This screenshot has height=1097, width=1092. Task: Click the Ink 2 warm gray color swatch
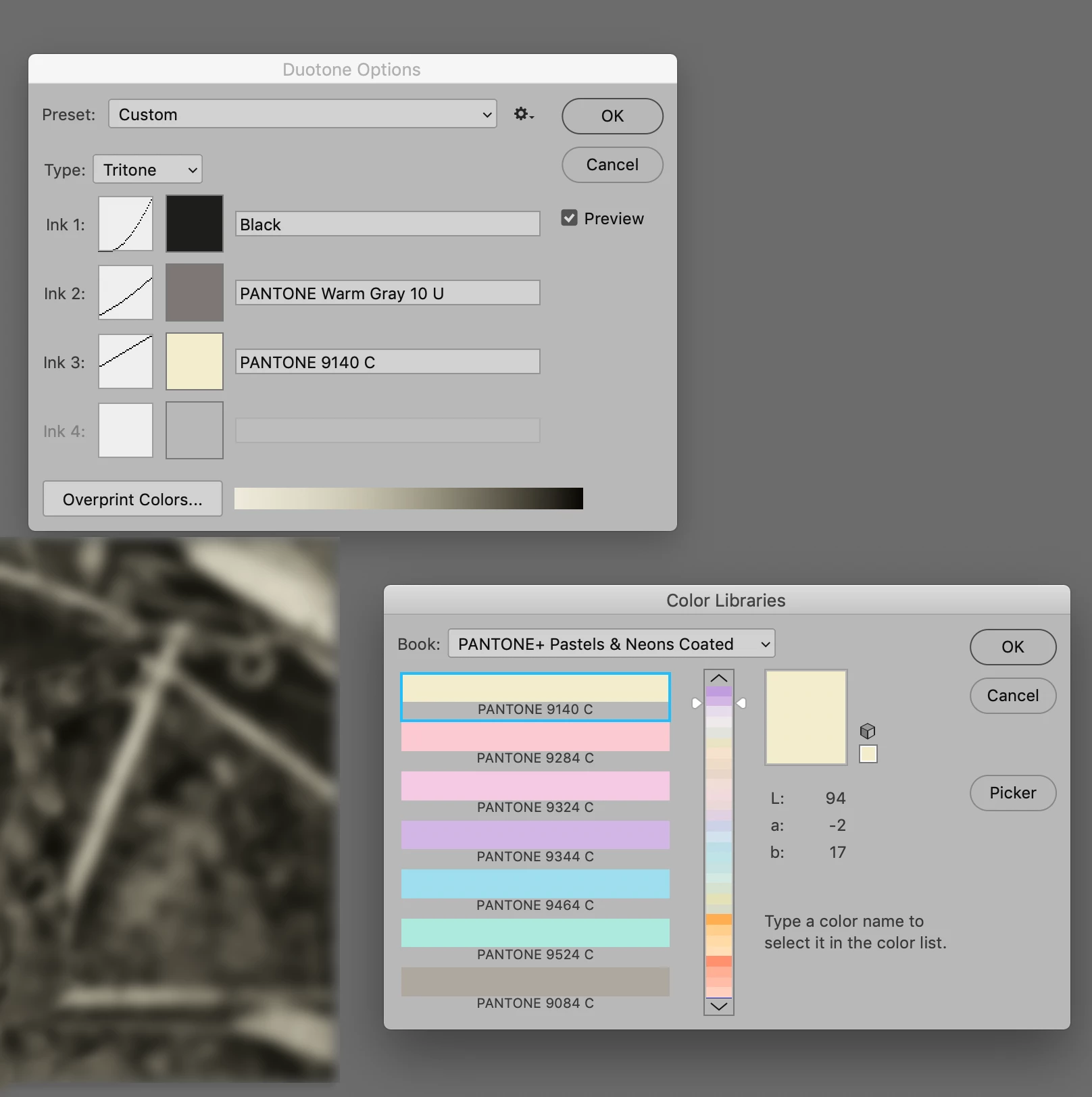tap(195, 292)
